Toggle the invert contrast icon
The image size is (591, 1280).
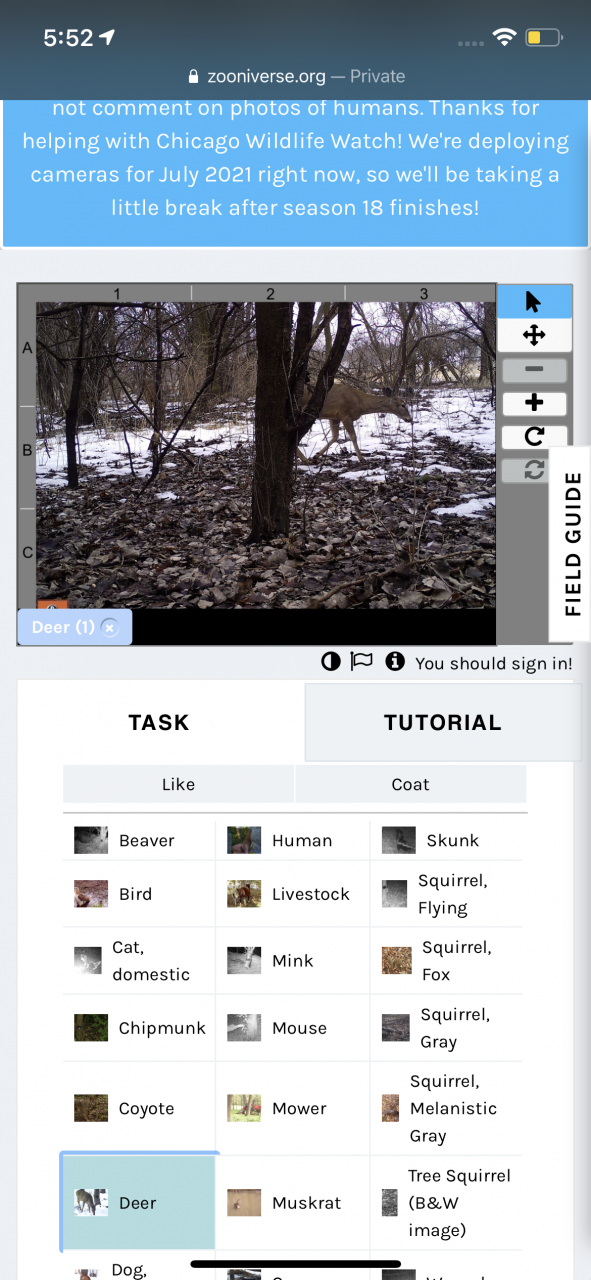(x=330, y=662)
